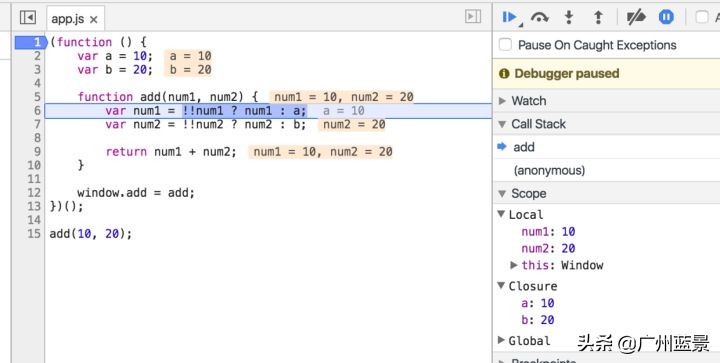The height and width of the screenshot is (363, 720).
Task: Set breakpoint on line number 6
Action: click(x=37, y=111)
